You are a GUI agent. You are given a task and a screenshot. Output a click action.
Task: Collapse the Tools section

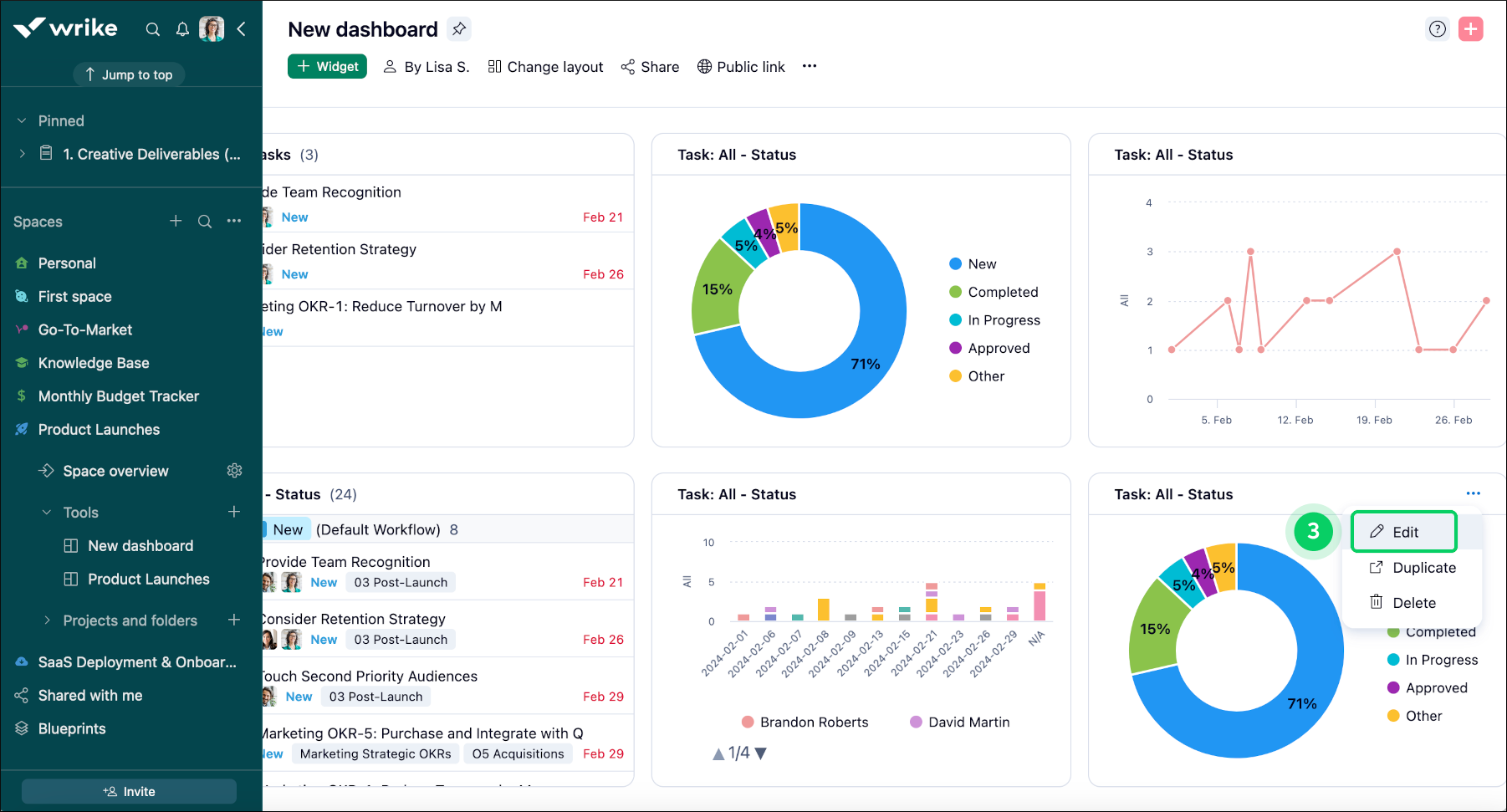pos(46,512)
